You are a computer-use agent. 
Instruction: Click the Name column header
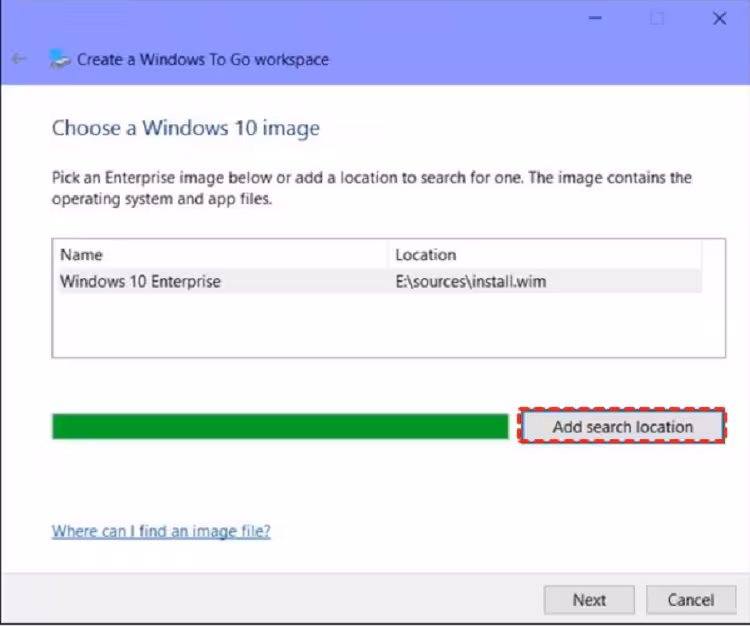[x=222, y=255]
